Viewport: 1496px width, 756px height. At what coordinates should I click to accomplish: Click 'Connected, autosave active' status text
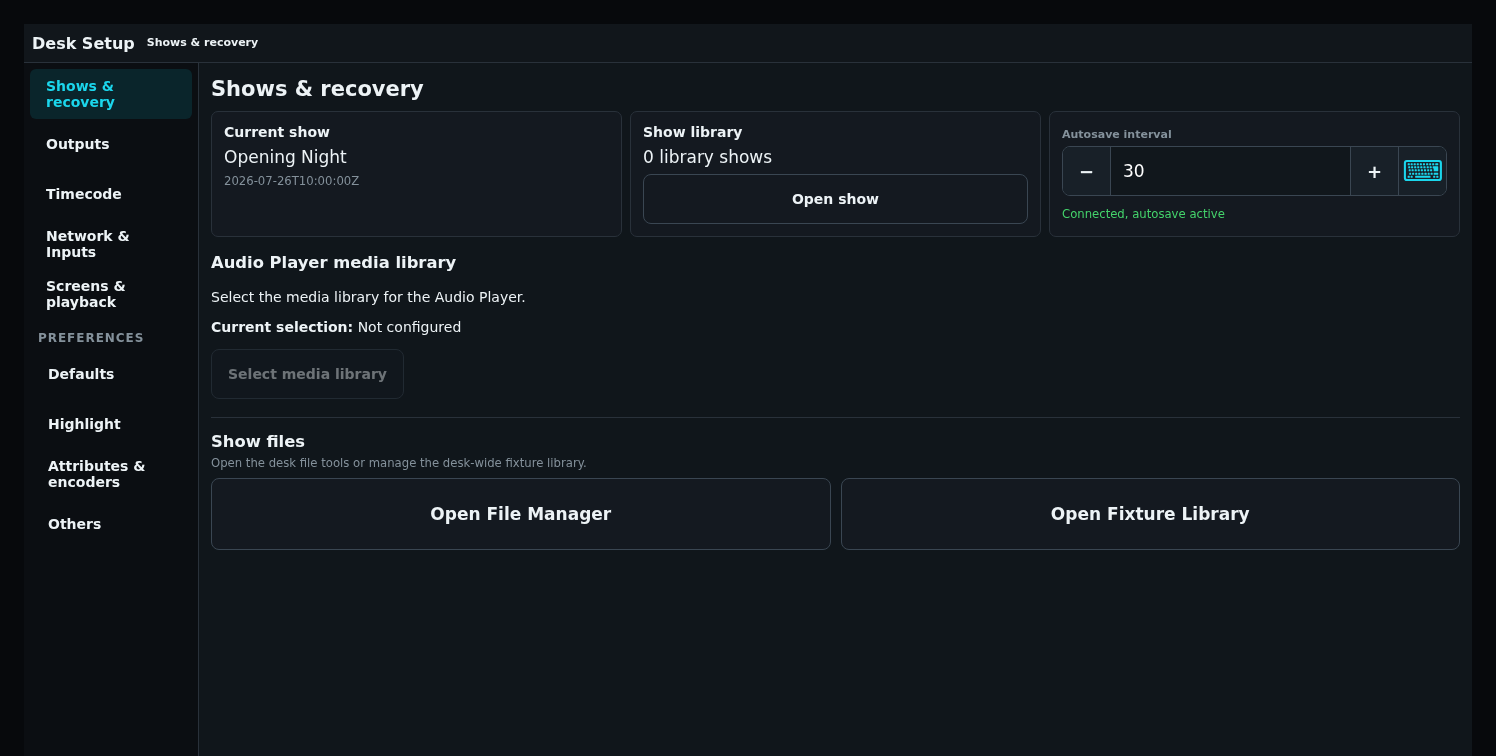[x=1143, y=214]
